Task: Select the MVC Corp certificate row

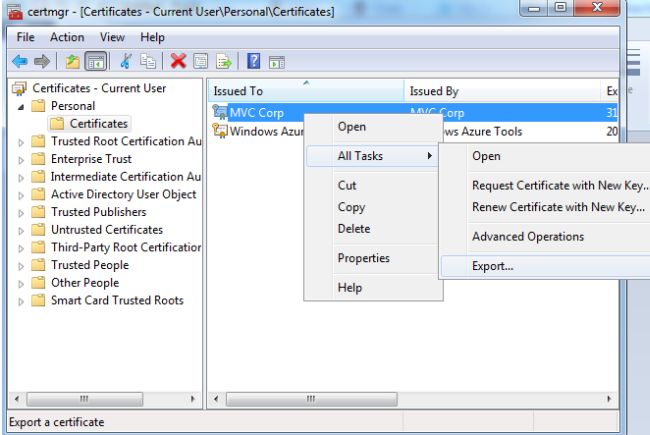Action: 414,112
